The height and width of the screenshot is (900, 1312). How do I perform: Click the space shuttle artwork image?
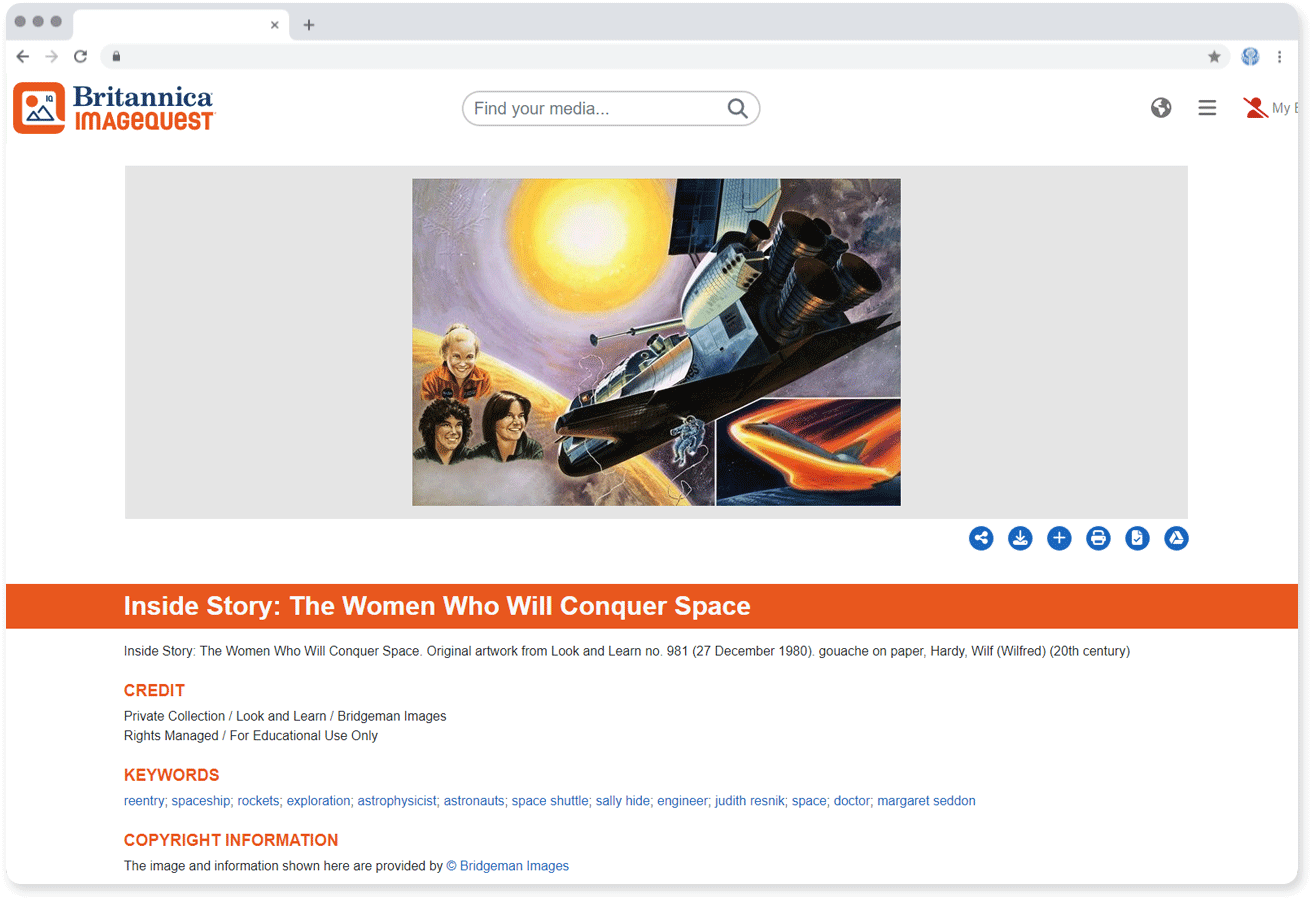656,342
